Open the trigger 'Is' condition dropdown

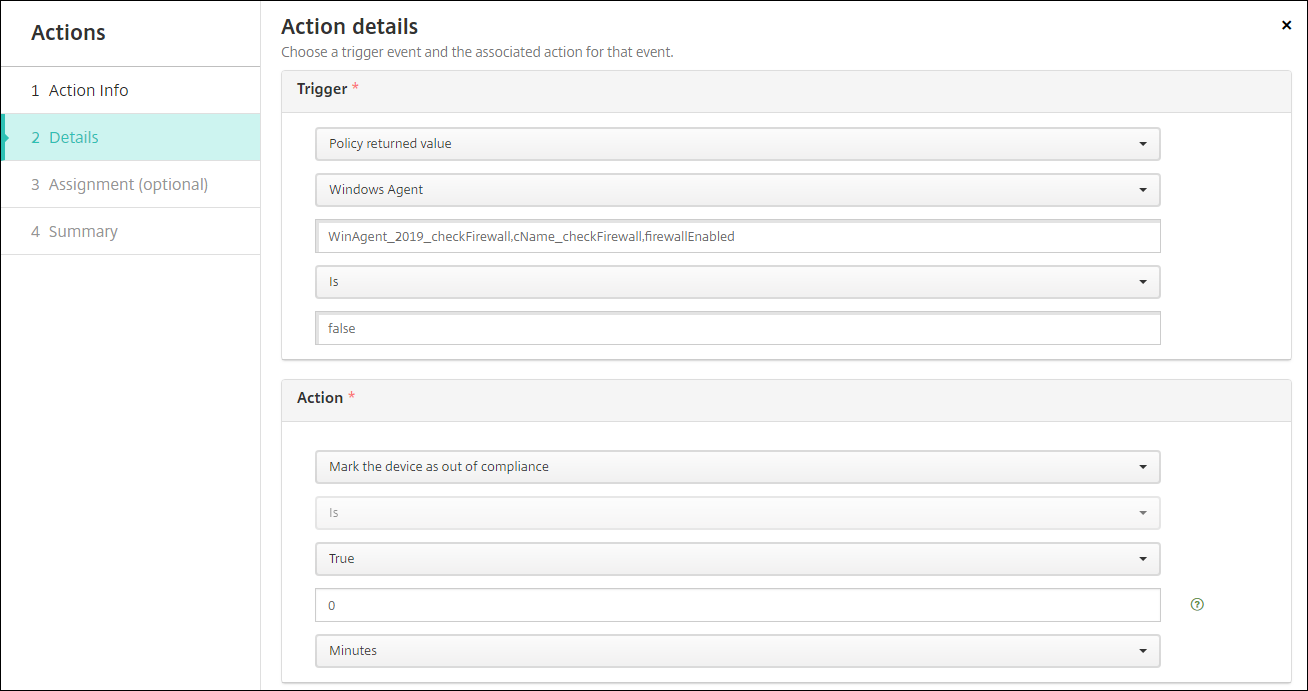[737, 282]
